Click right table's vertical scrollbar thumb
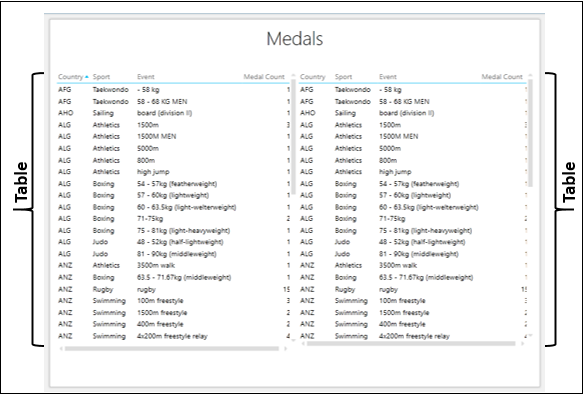 pyautogui.click(x=530, y=133)
